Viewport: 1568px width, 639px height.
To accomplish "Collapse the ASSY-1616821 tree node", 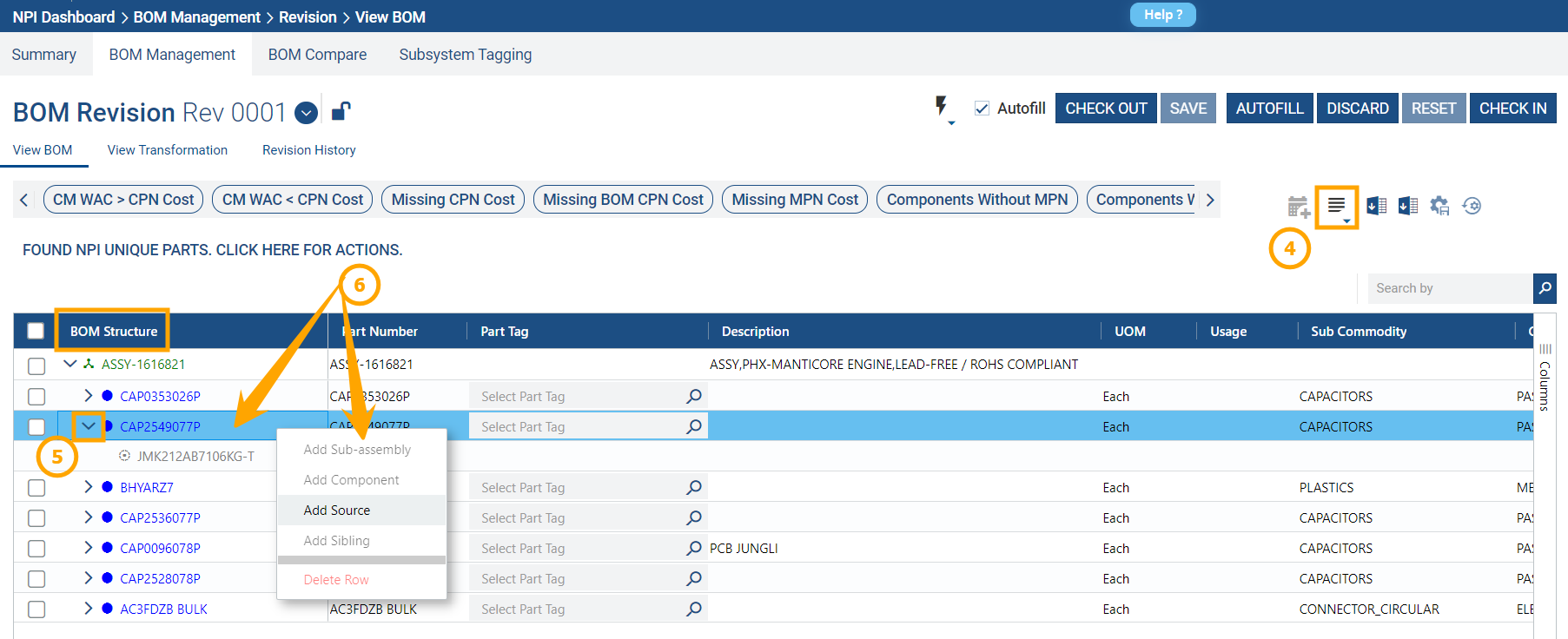I will pos(70,365).
